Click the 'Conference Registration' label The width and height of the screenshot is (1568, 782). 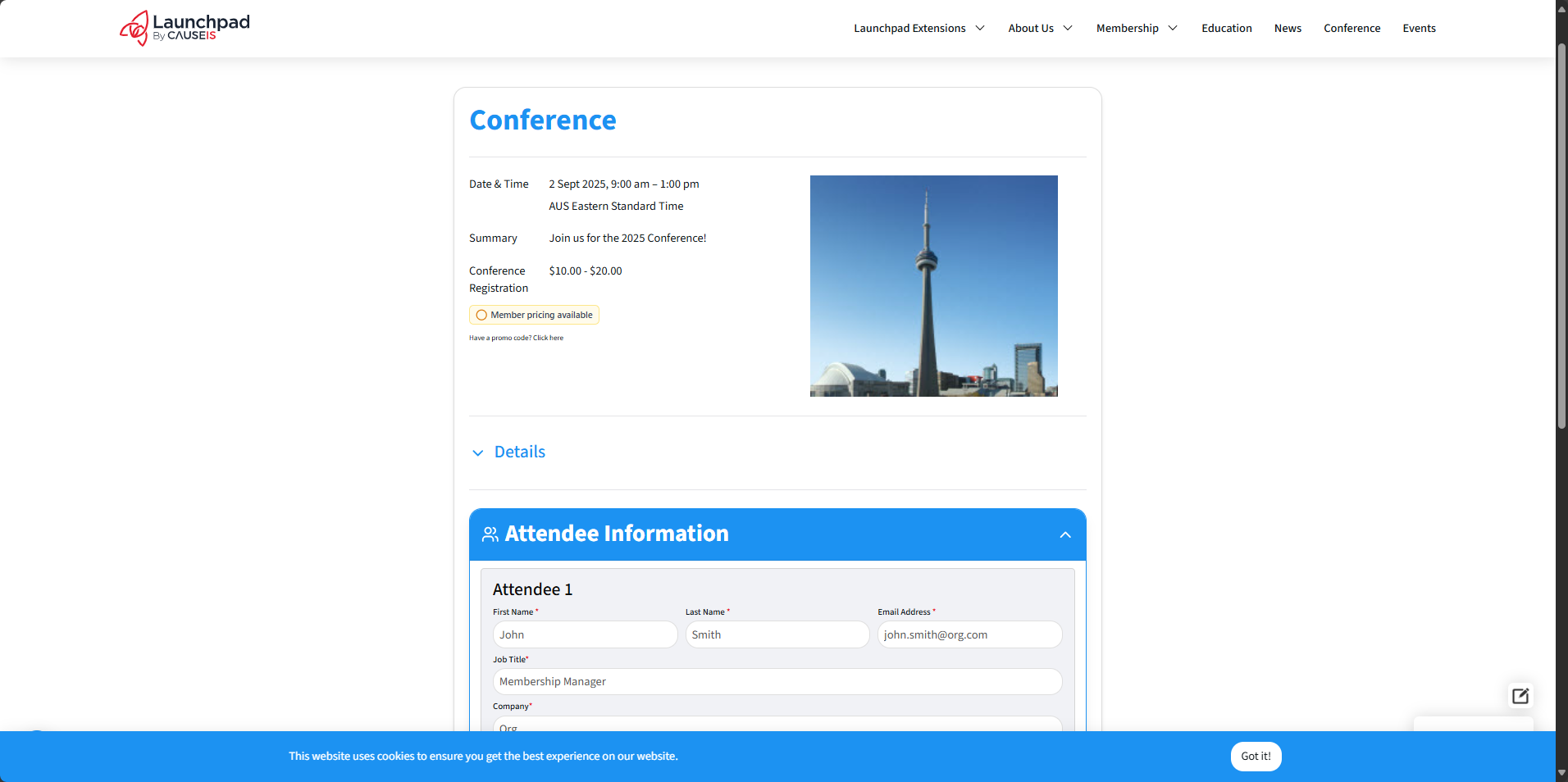click(499, 280)
